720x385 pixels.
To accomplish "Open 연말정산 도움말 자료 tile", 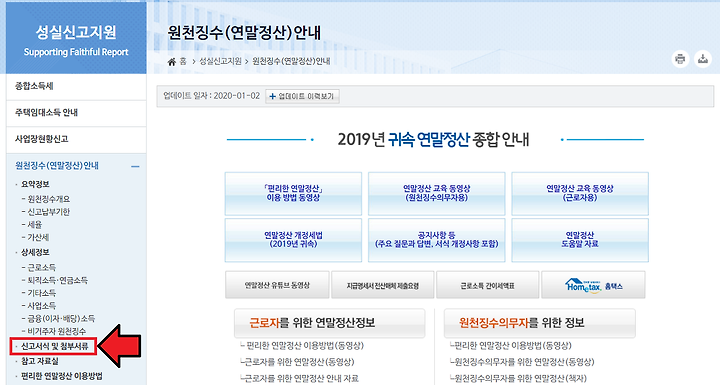I will pyautogui.click(x=580, y=240).
